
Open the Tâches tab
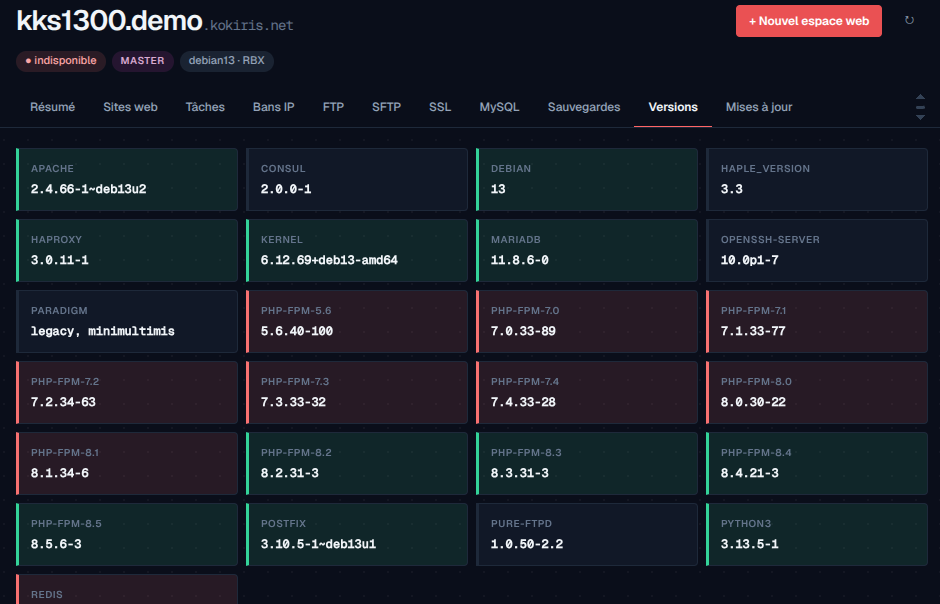(205, 107)
